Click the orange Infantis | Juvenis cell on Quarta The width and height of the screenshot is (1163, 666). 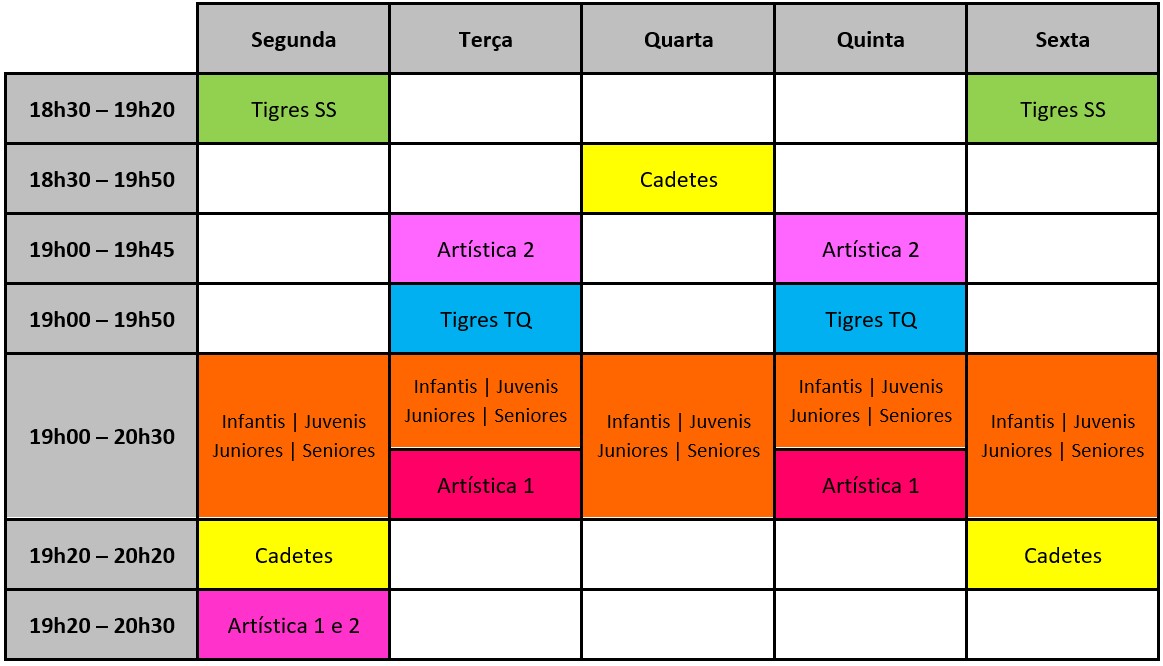(x=678, y=436)
